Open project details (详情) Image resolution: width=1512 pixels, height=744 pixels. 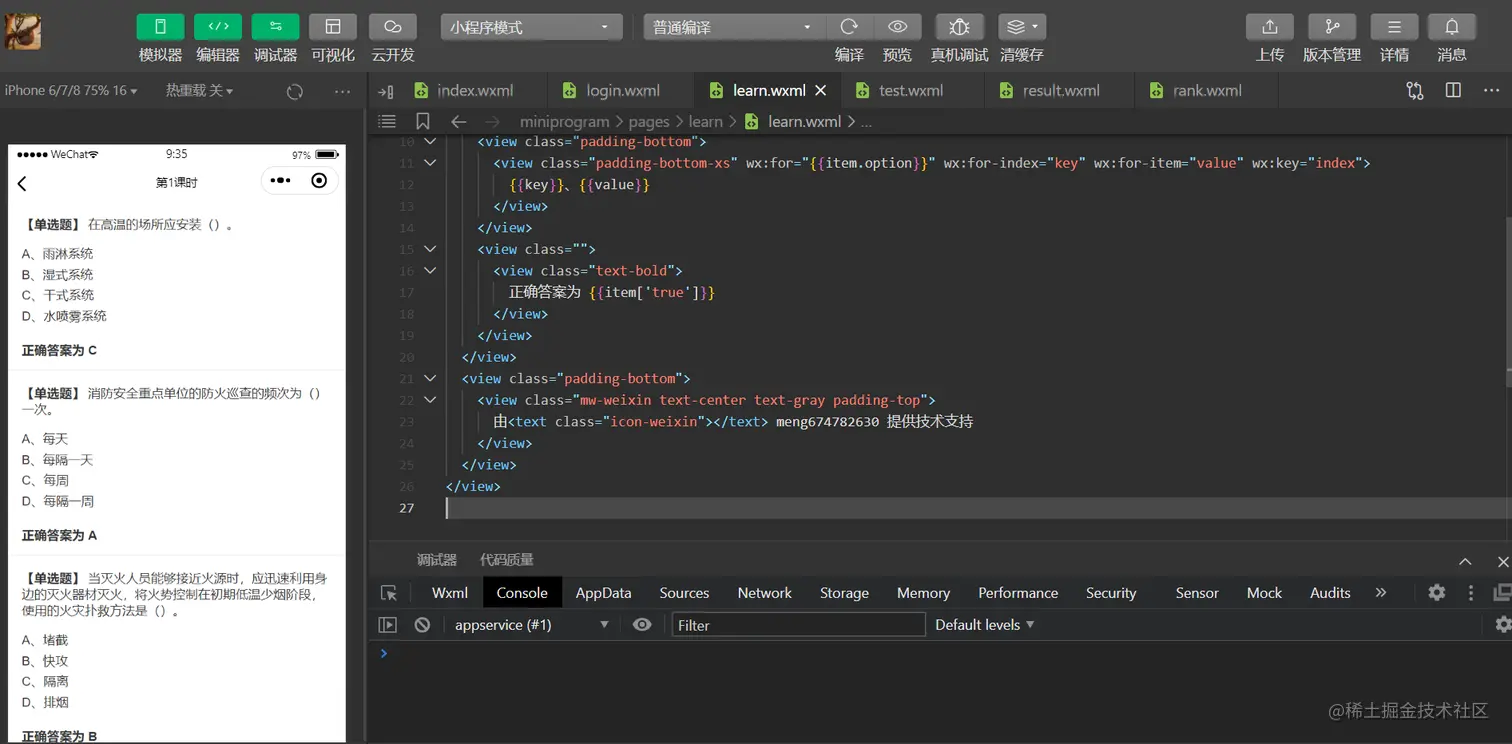[1394, 27]
